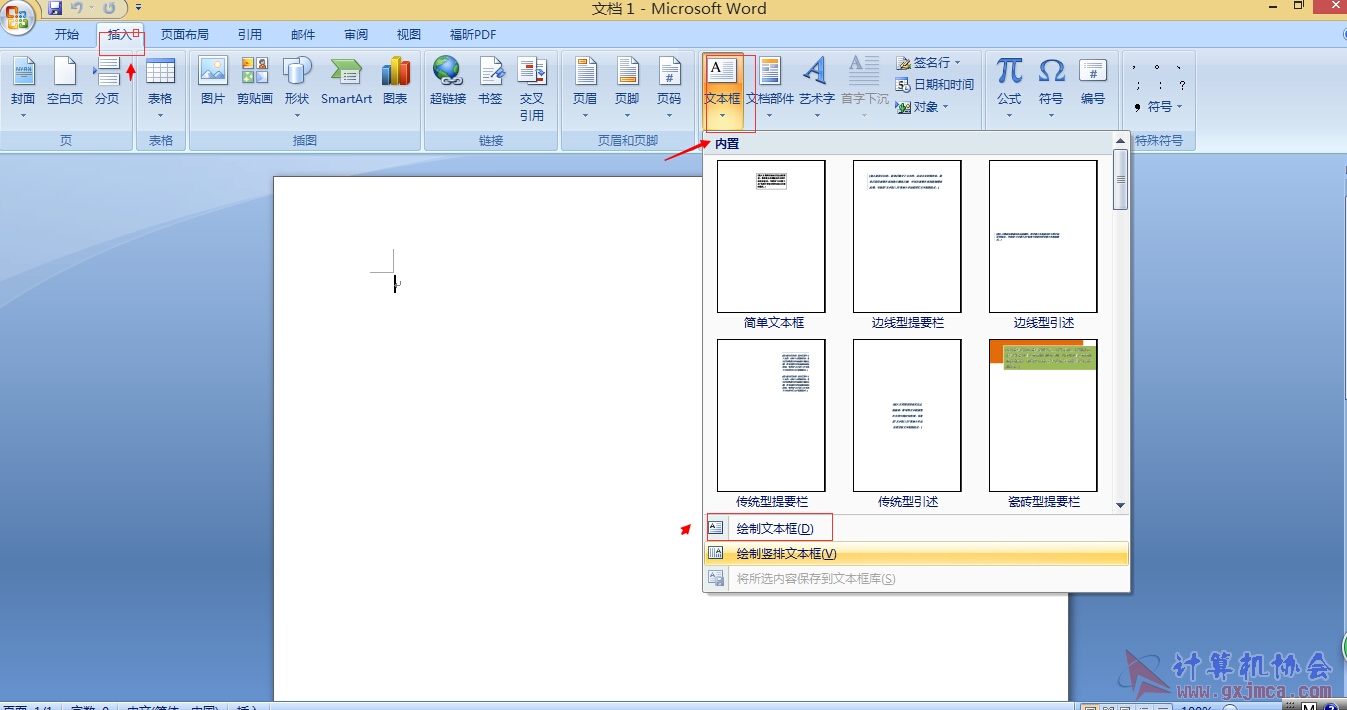Insert a chart (图表)
The height and width of the screenshot is (710, 1347).
395,82
